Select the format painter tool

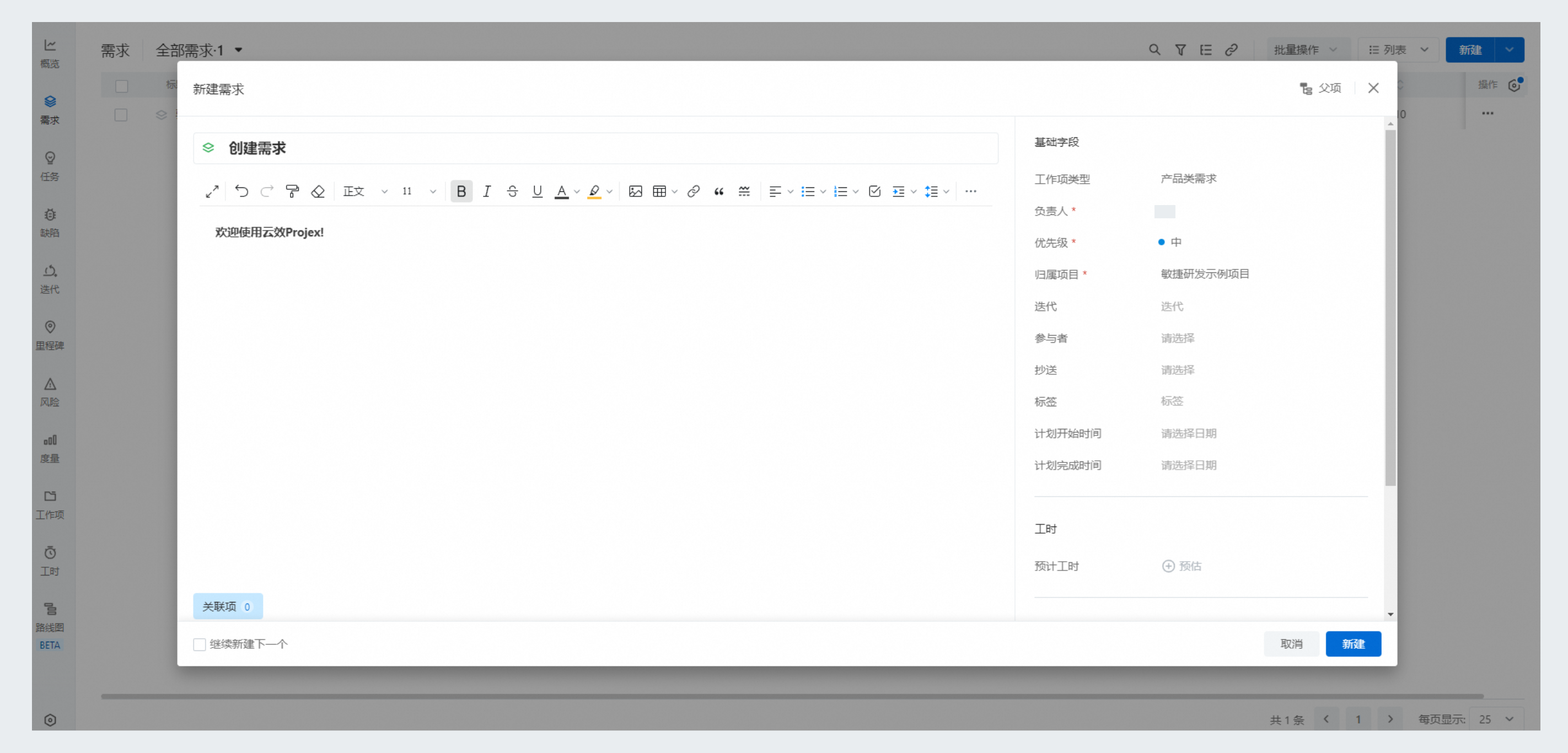(292, 192)
